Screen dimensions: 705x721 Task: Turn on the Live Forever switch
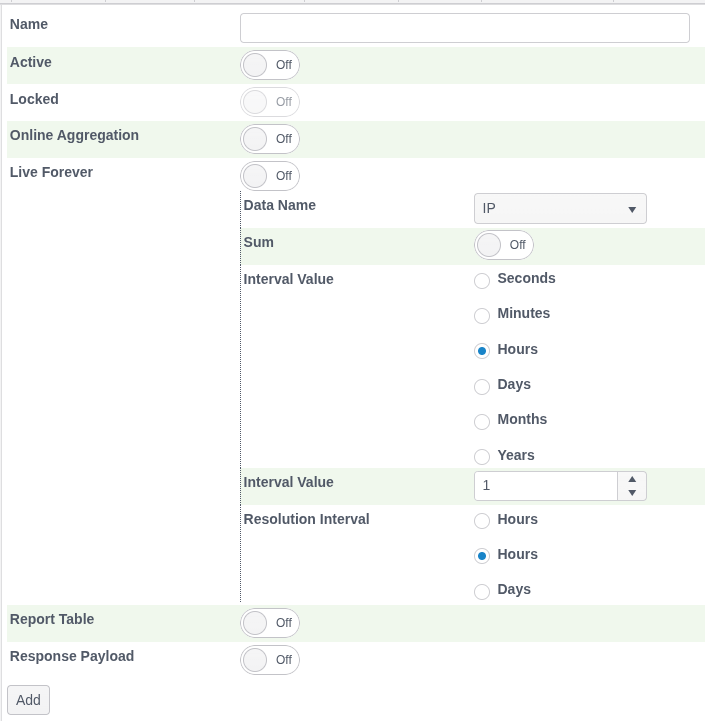[x=270, y=176]
